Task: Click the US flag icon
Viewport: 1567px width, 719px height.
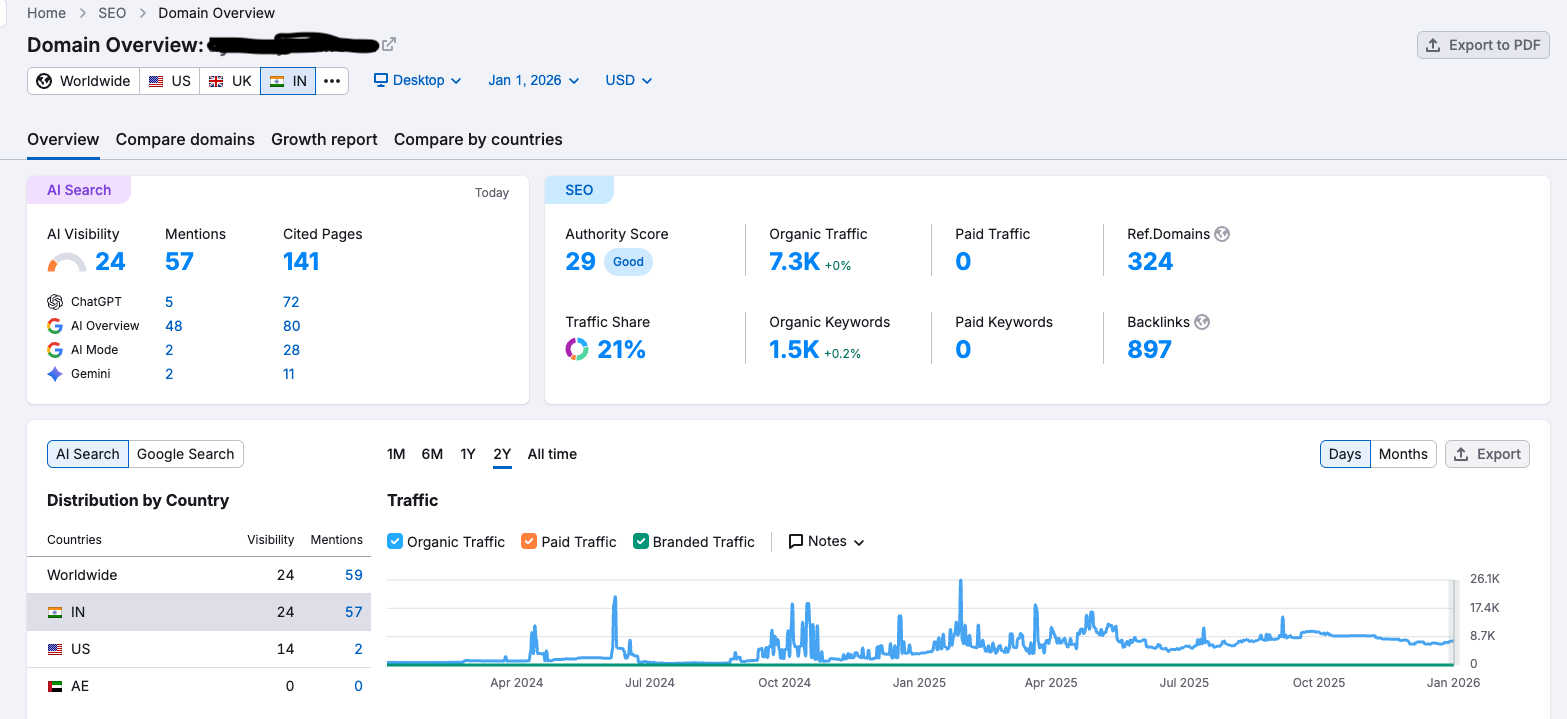Action: 156,81
